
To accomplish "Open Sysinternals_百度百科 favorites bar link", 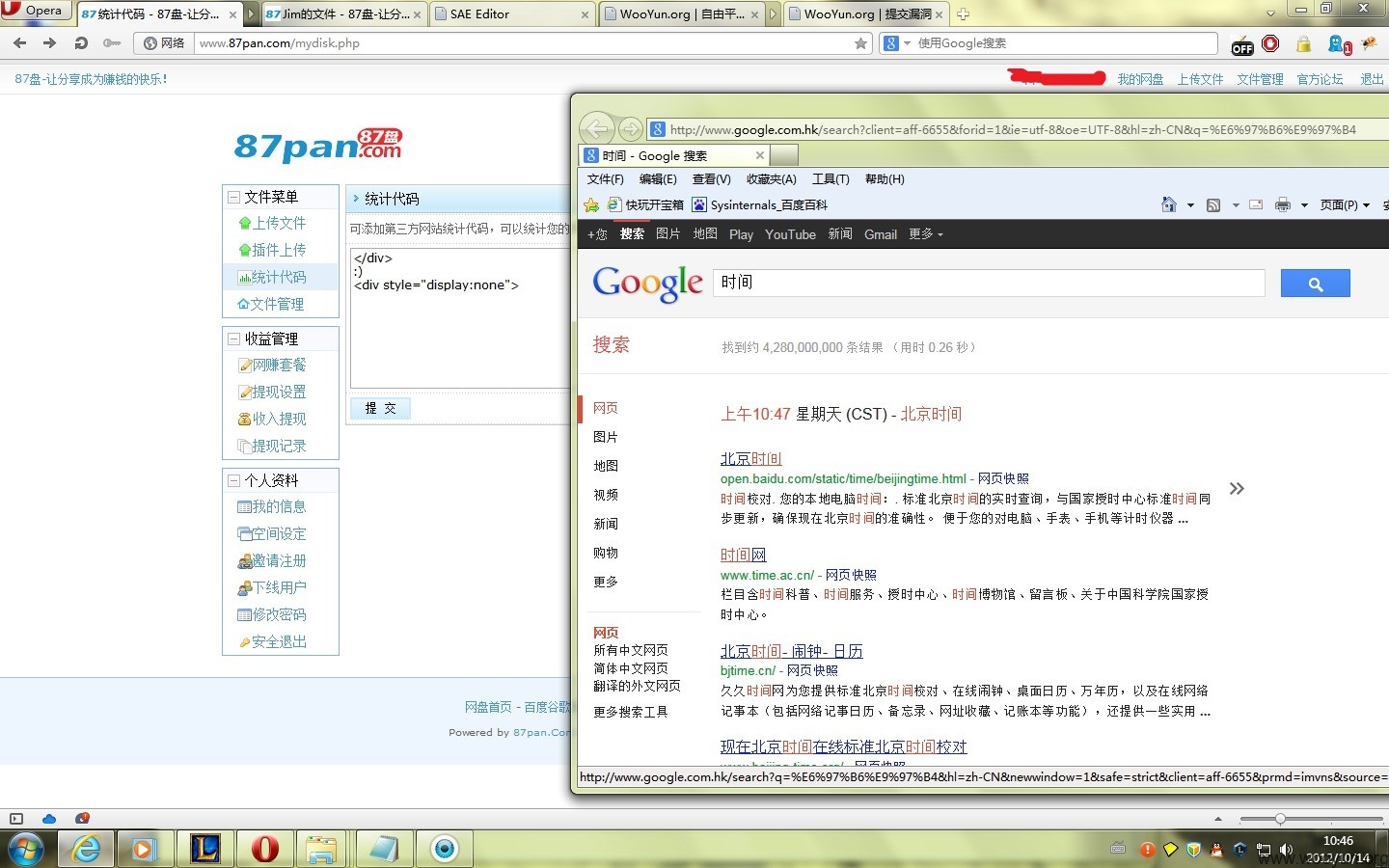I will 759,204.
